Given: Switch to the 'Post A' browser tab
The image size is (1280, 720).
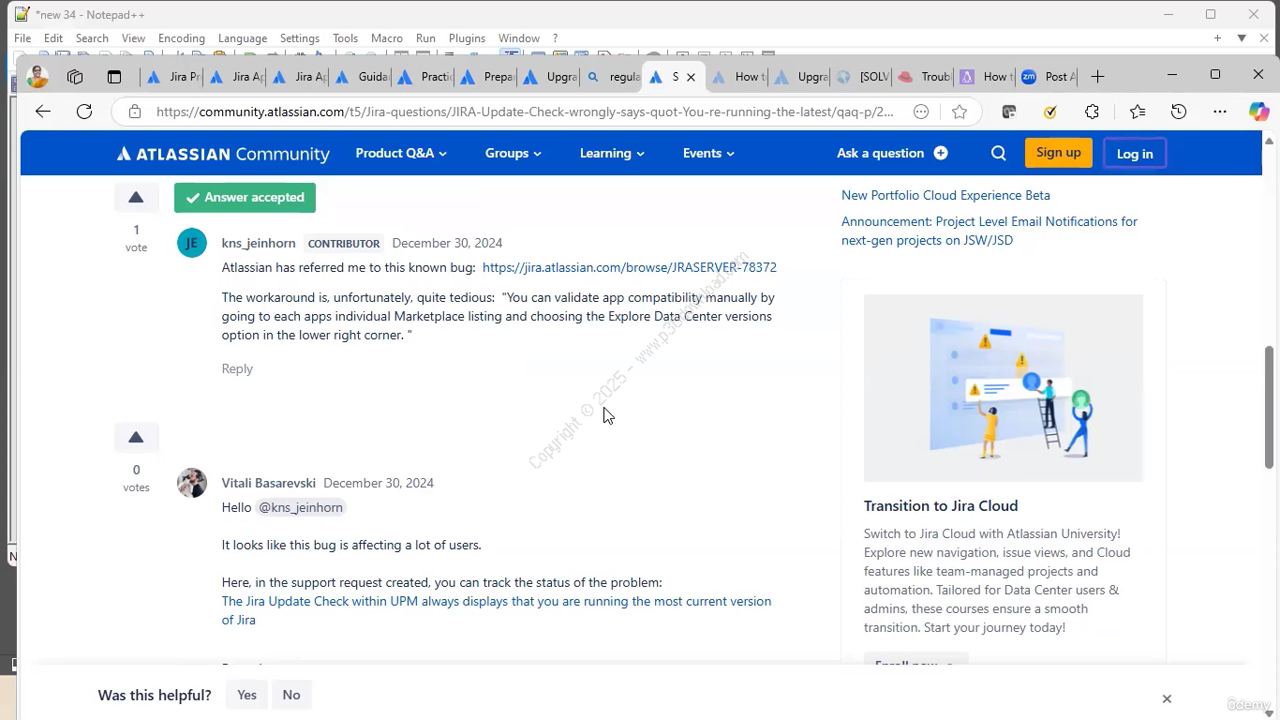Looking at the screenshot, I should point(1050,77).
